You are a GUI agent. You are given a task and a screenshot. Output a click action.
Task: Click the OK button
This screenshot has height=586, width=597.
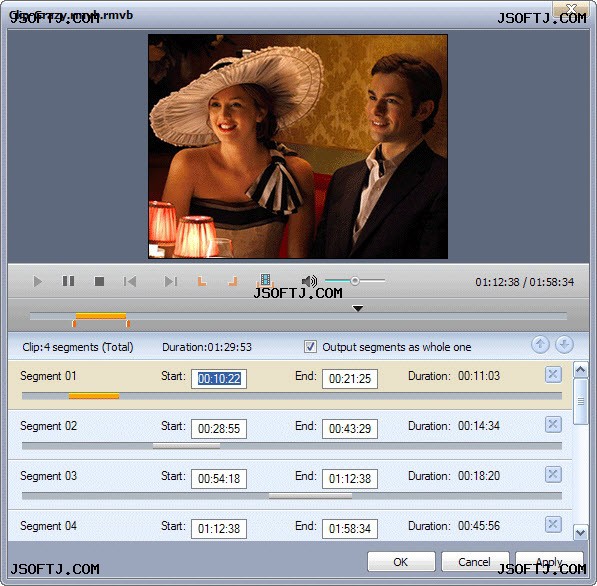click(401, 562)
